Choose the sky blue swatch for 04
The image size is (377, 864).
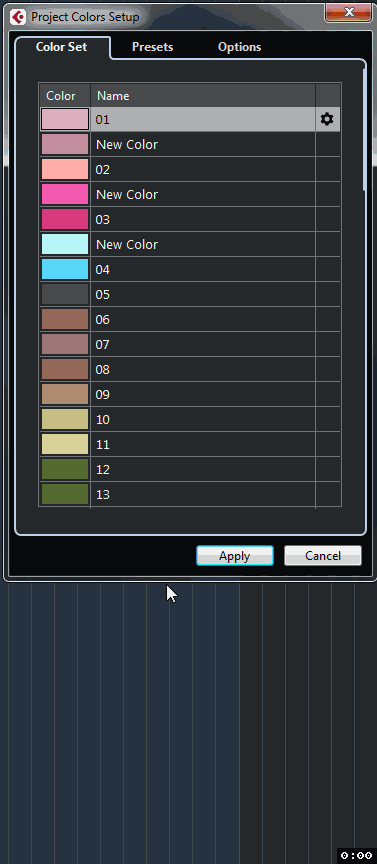[65, 269]
